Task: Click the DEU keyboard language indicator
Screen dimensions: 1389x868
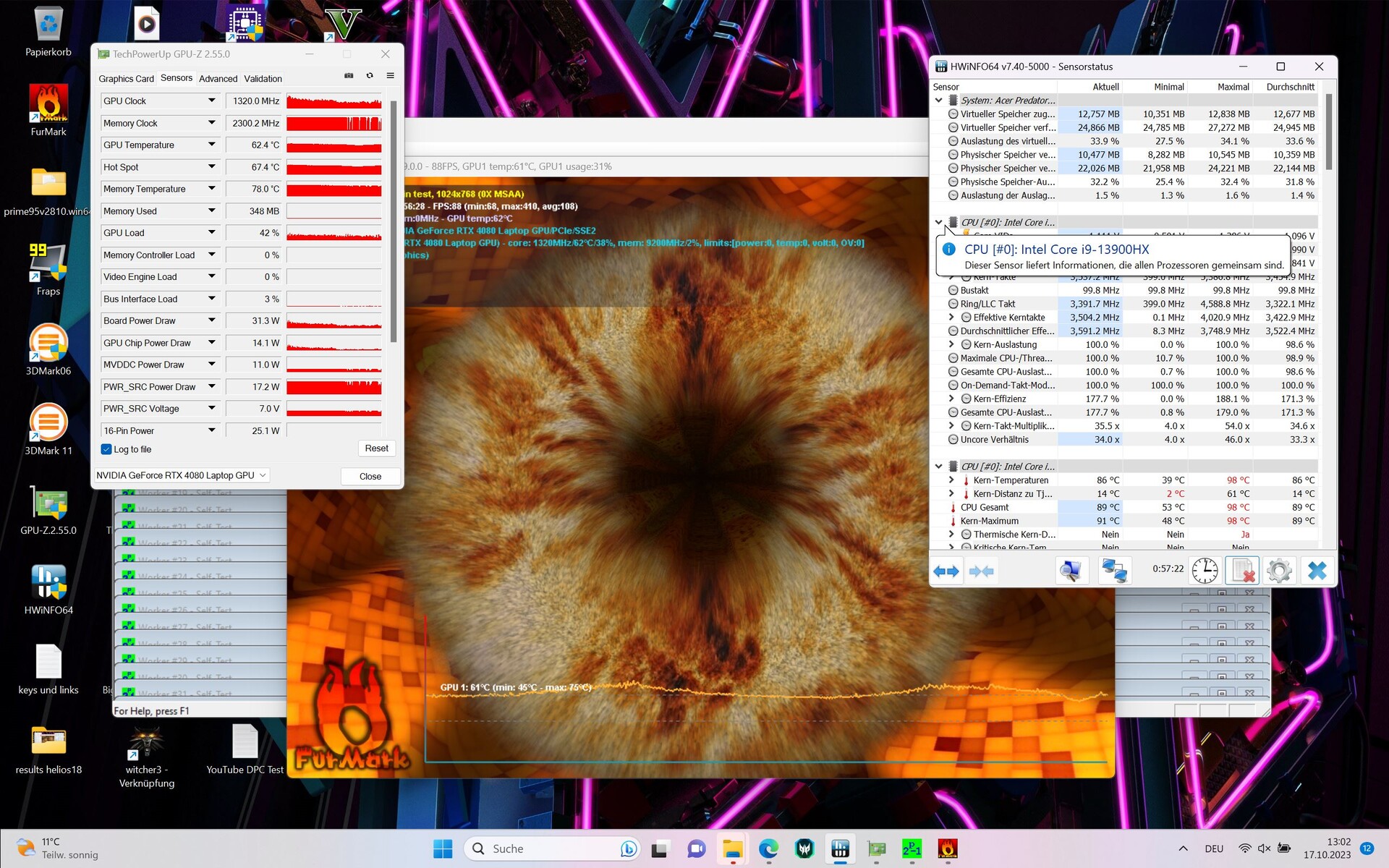Action: coord(1214,848)
